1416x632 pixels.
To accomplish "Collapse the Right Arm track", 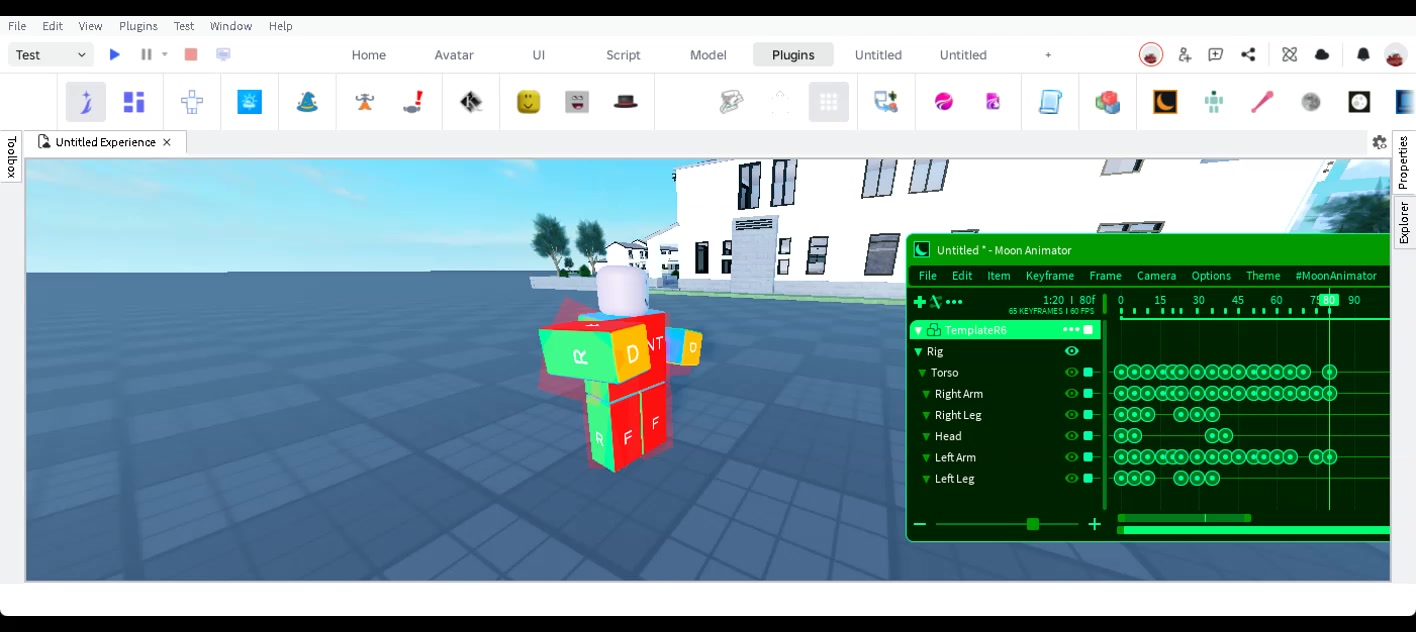I will coord(926,394).
